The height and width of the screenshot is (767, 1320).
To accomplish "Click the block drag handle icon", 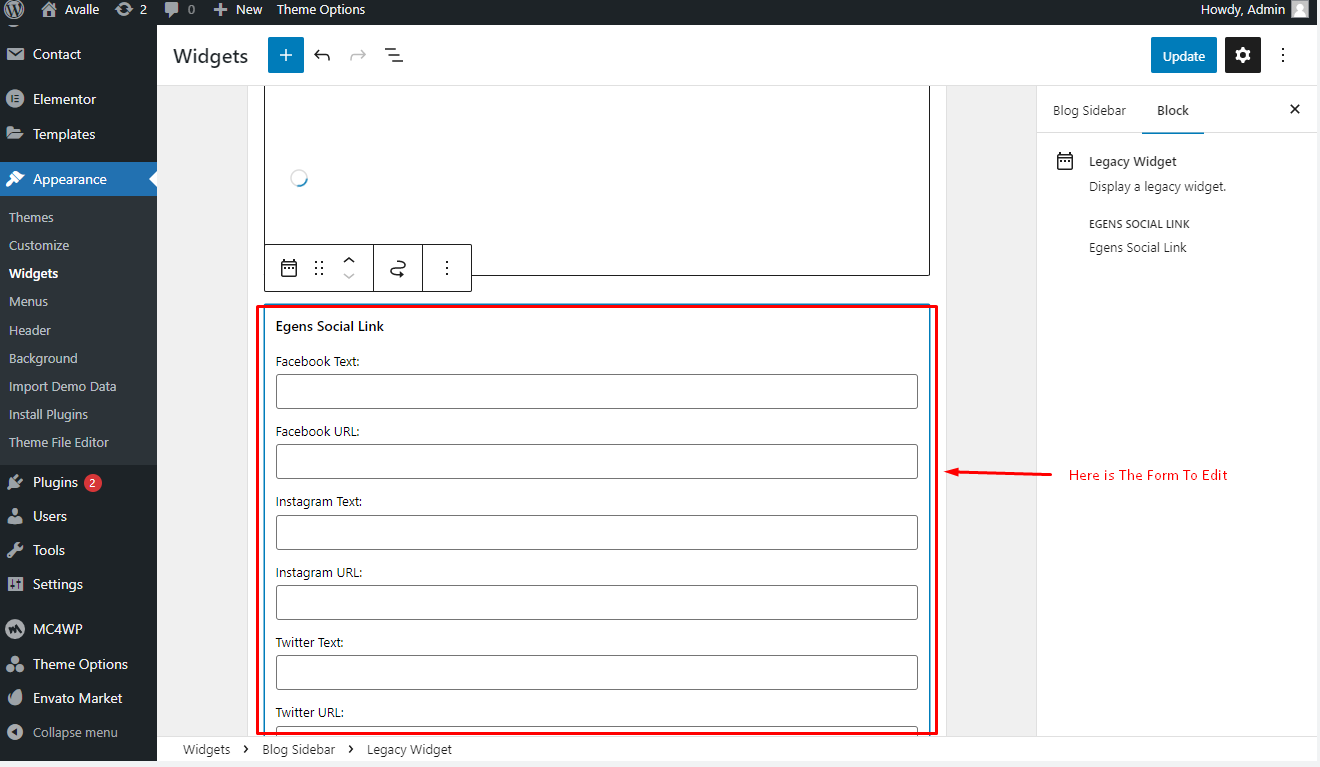I will [319, 268].
